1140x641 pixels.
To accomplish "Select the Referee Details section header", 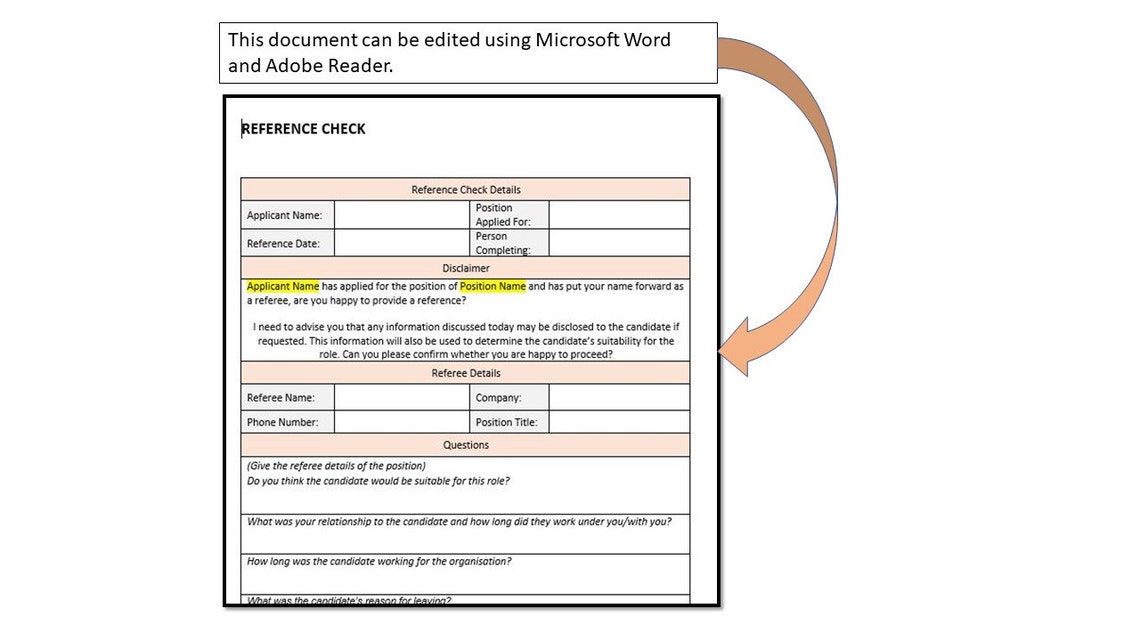I will pyautogui.click(x=465, y=373).
